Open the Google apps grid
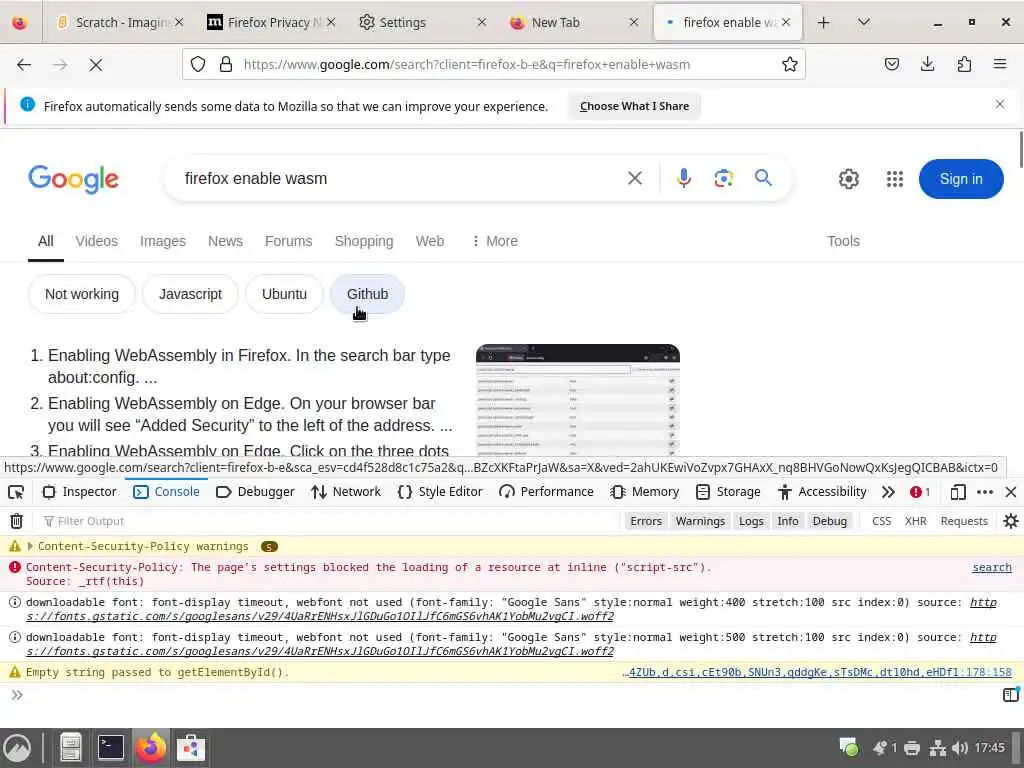Viewport: 1024px width, 768px height. [895, 179]
